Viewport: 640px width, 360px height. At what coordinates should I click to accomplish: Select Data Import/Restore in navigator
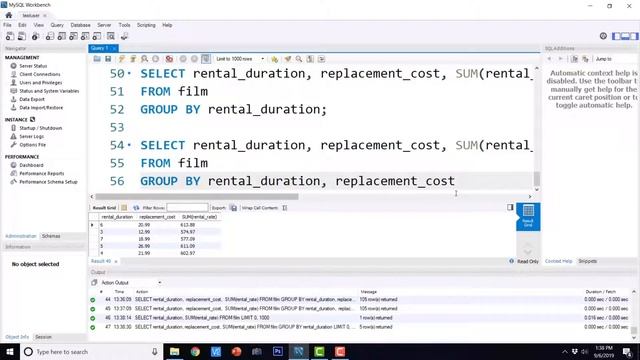tap(41, 108)
